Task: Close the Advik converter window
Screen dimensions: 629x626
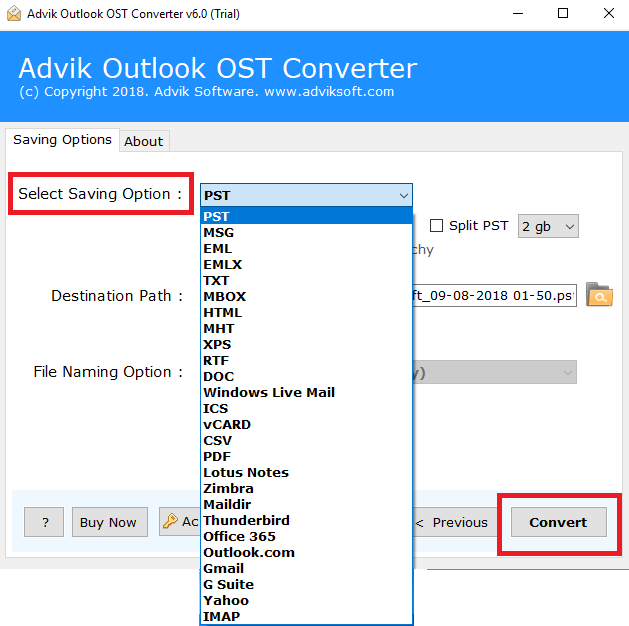Action: tap(609, 14)
